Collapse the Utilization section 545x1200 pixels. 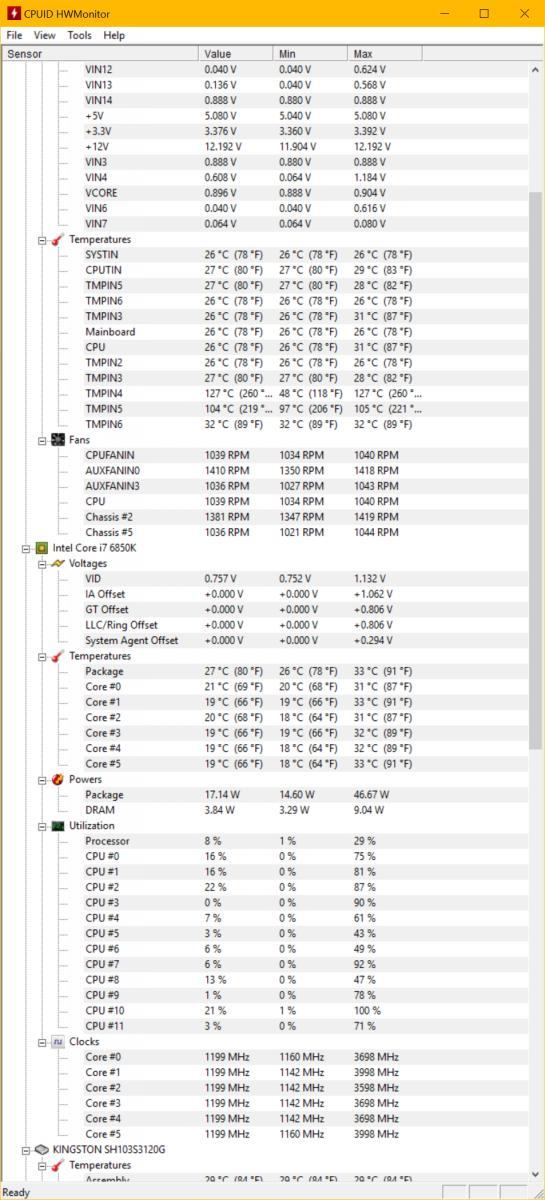(x=42, y=826)
